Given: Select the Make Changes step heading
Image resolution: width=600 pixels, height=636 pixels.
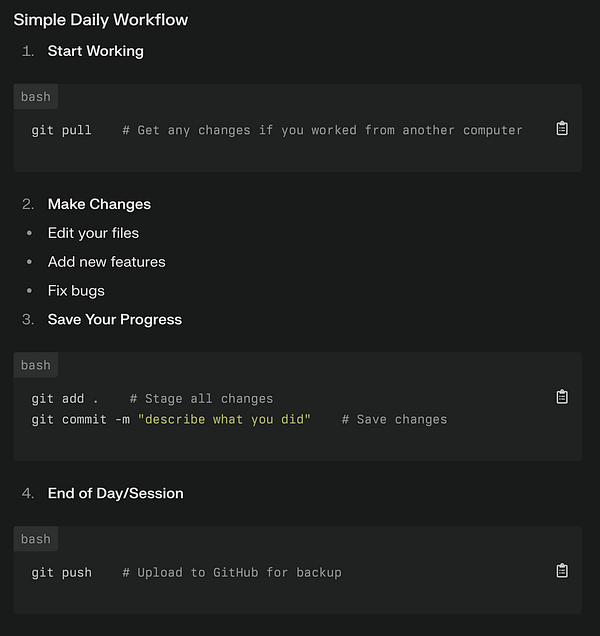Looking at the screenshot, I should tap(99, 204).
